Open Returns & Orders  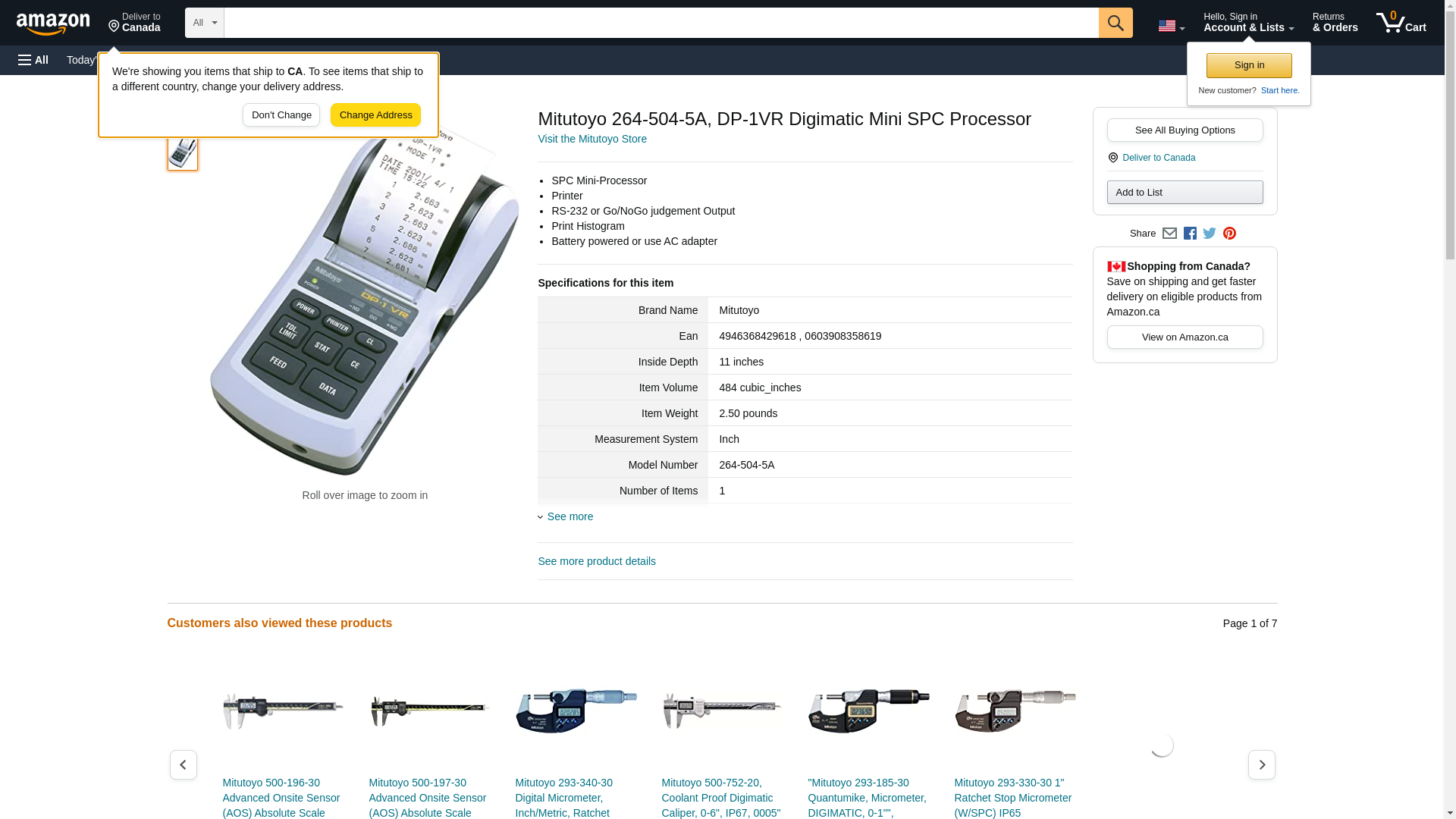[x=1335, y=23]
